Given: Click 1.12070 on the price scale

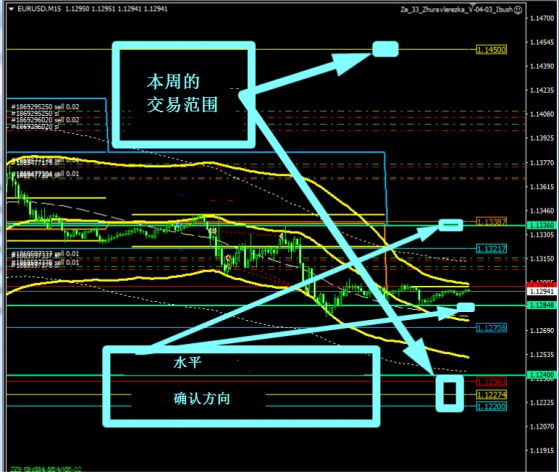Looking at the screenshot, I should point(542,426).
